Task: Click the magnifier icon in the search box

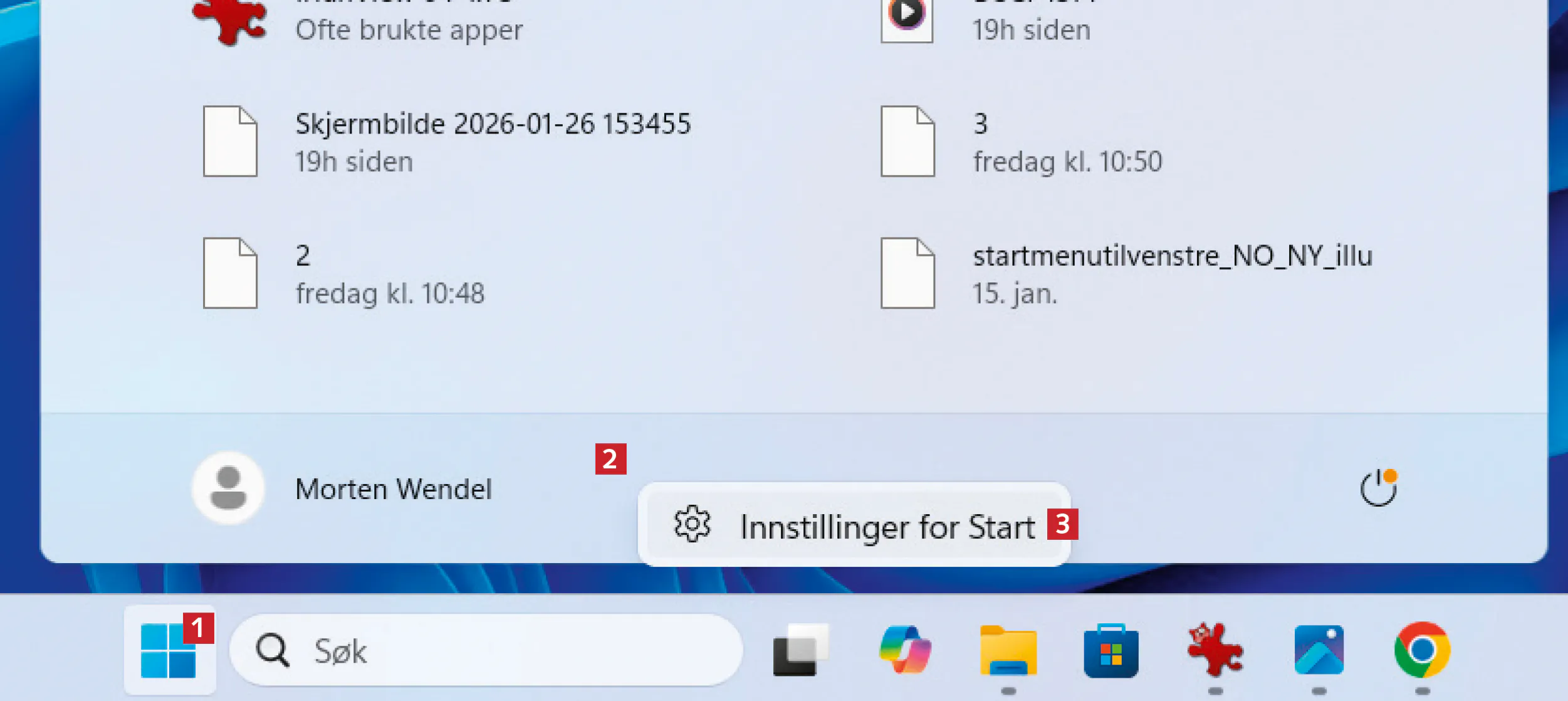Action: point(273,650)
